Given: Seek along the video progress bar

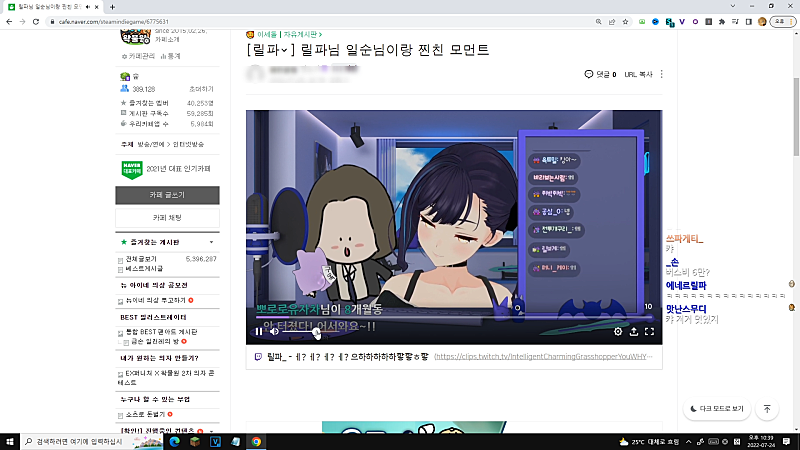Looking at the screenshot, I should point(454,317).
